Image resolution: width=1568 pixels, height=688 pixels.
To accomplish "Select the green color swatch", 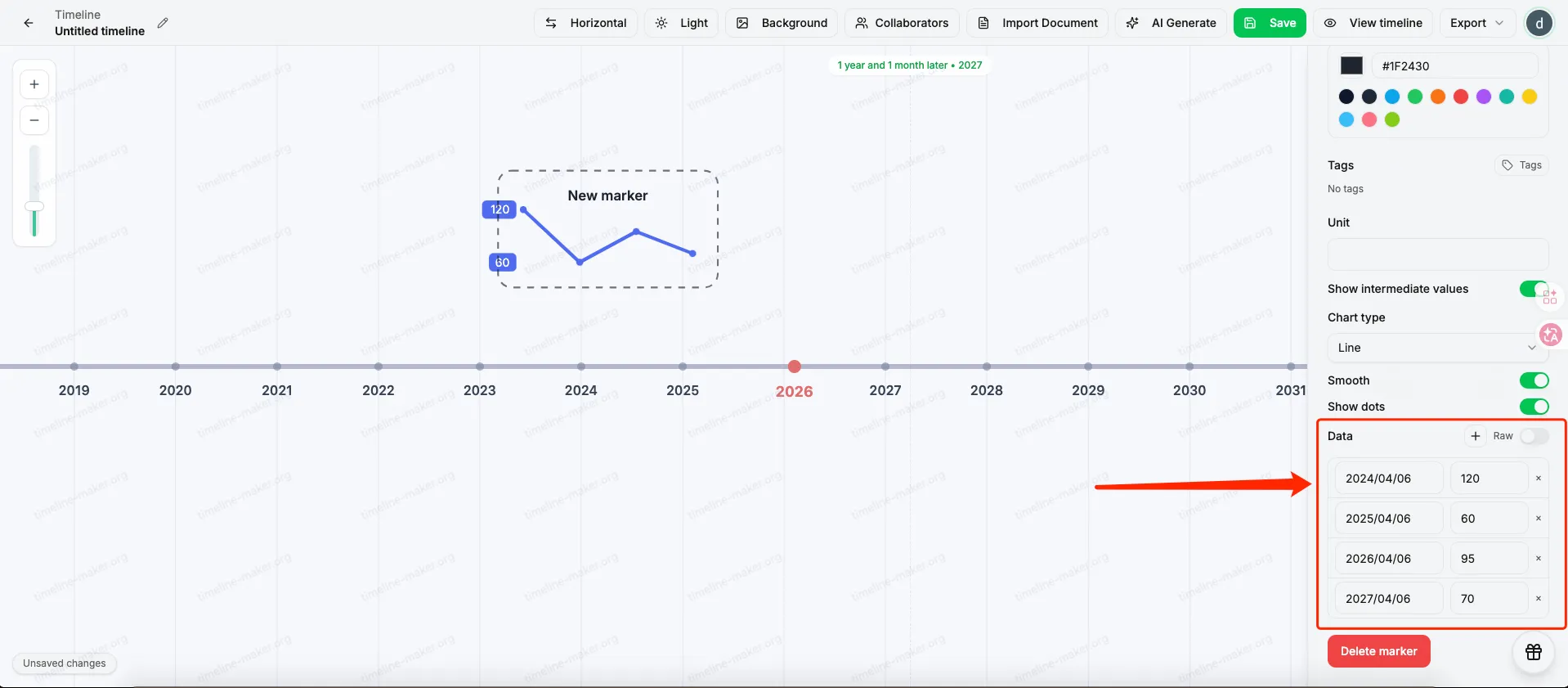I will pyautogui.click(x=1415, y=97).
